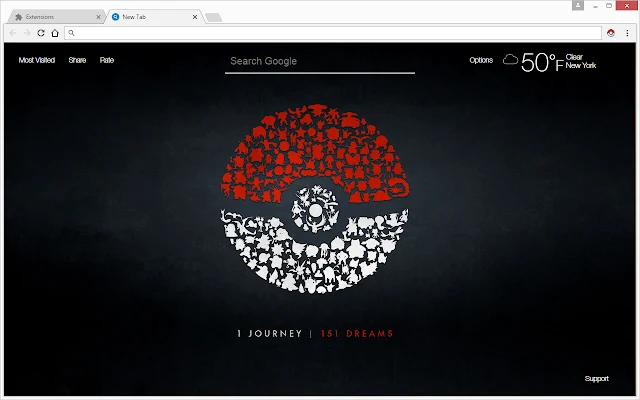Close the Extensions tab
Viewport: 640px width, 400px height.
click(98, 17)
